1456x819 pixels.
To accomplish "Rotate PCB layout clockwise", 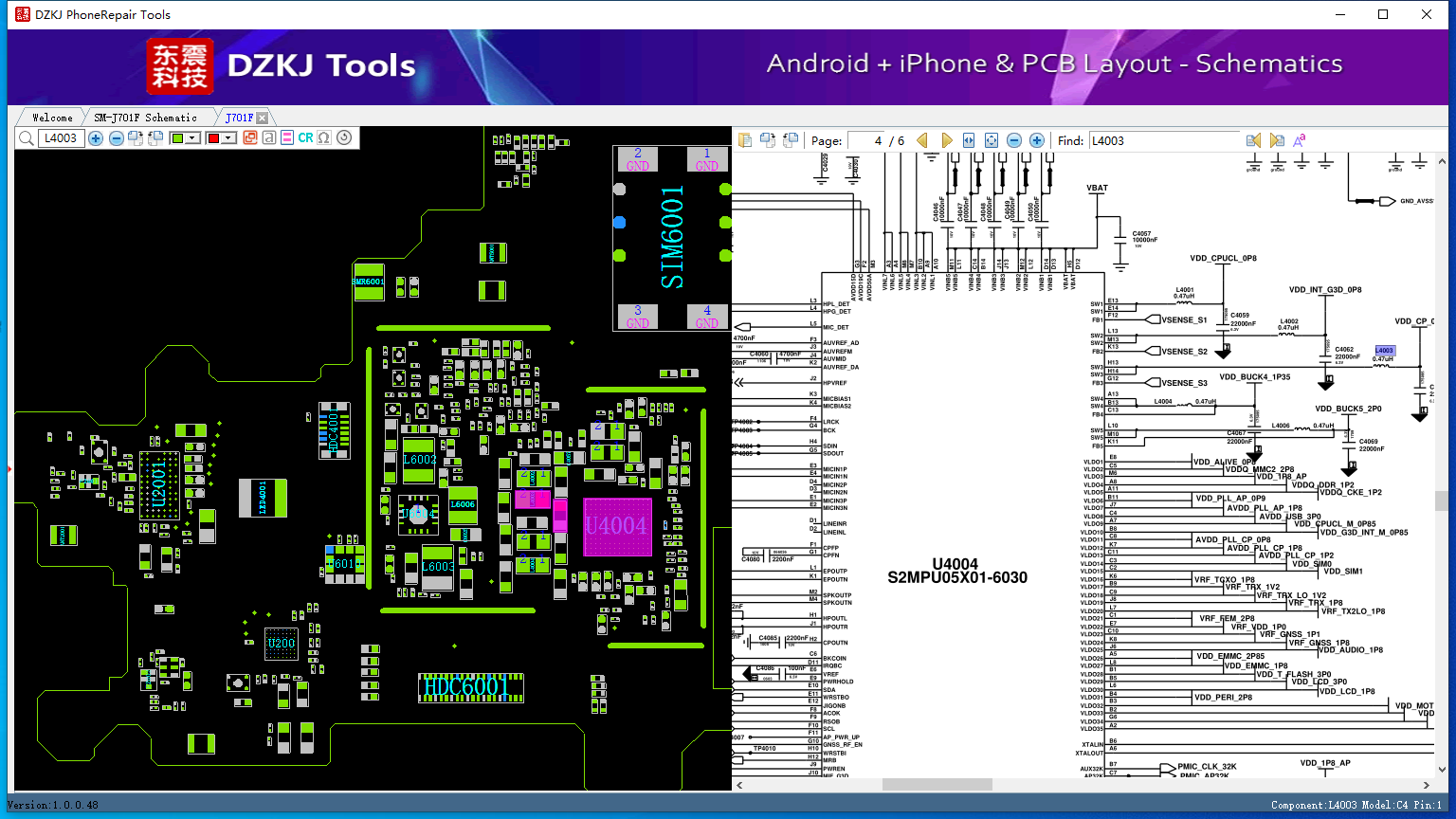I will [x=135, y=138].
